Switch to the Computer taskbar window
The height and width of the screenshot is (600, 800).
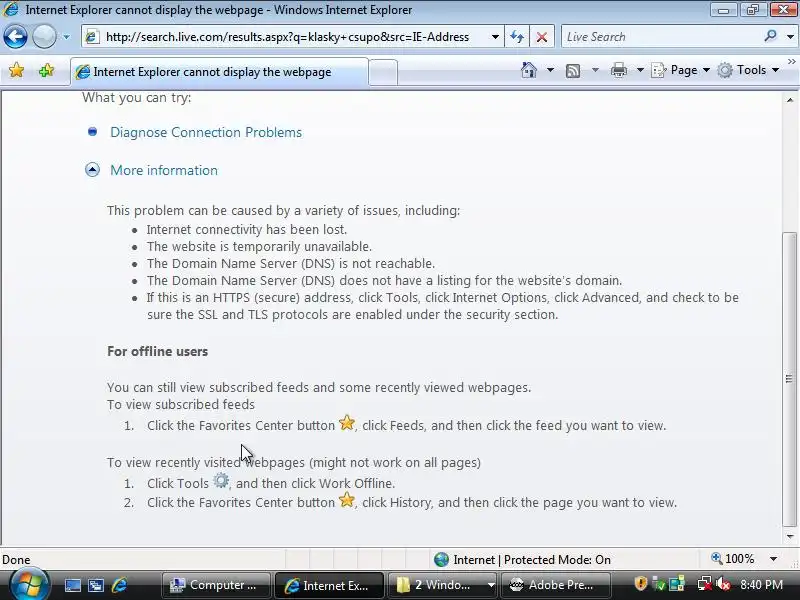point(216,585)
